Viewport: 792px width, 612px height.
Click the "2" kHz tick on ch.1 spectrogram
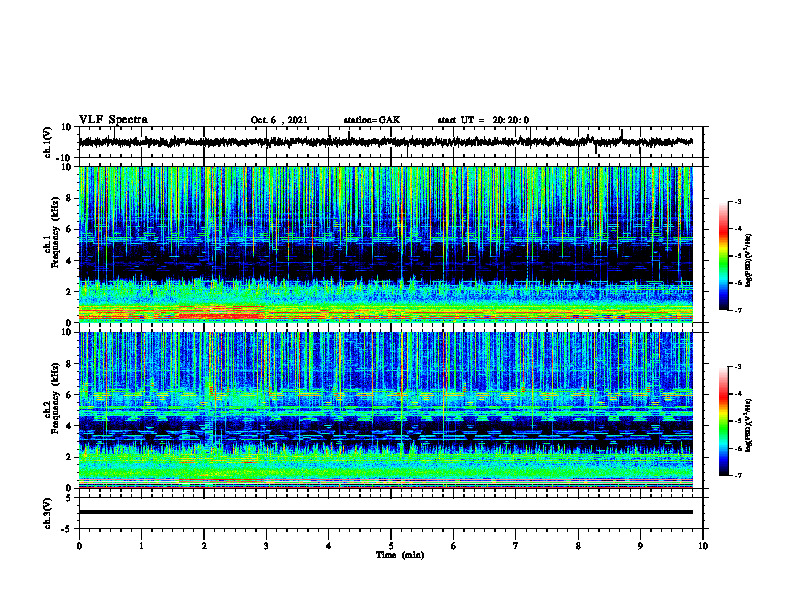pyautogui.click(x=69, y=292)
